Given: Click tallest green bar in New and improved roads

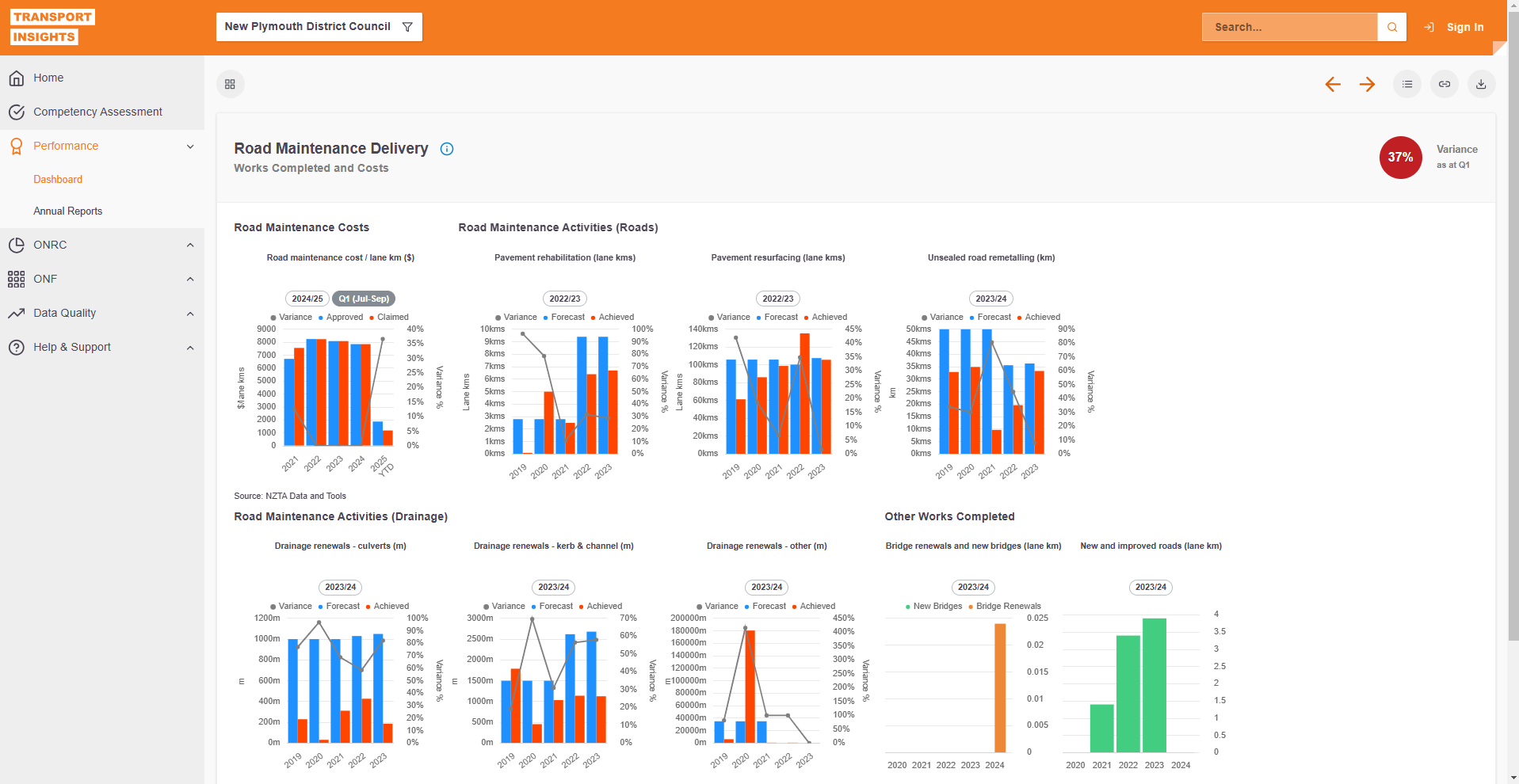Looking at the screenshot, I should click(1155, 685).
